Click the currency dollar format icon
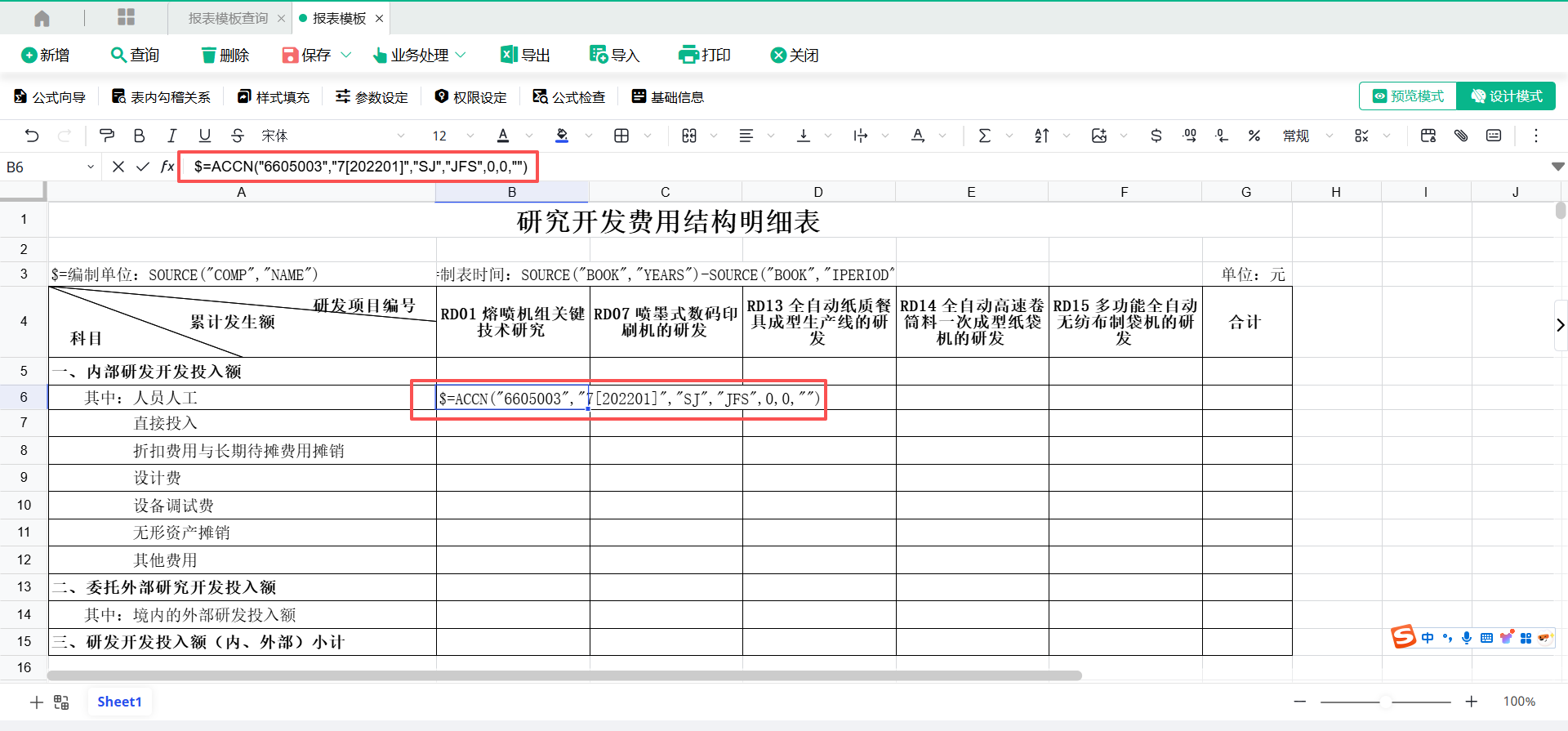This screenshot has height=731, width=1568. [x=1156, y=136]
